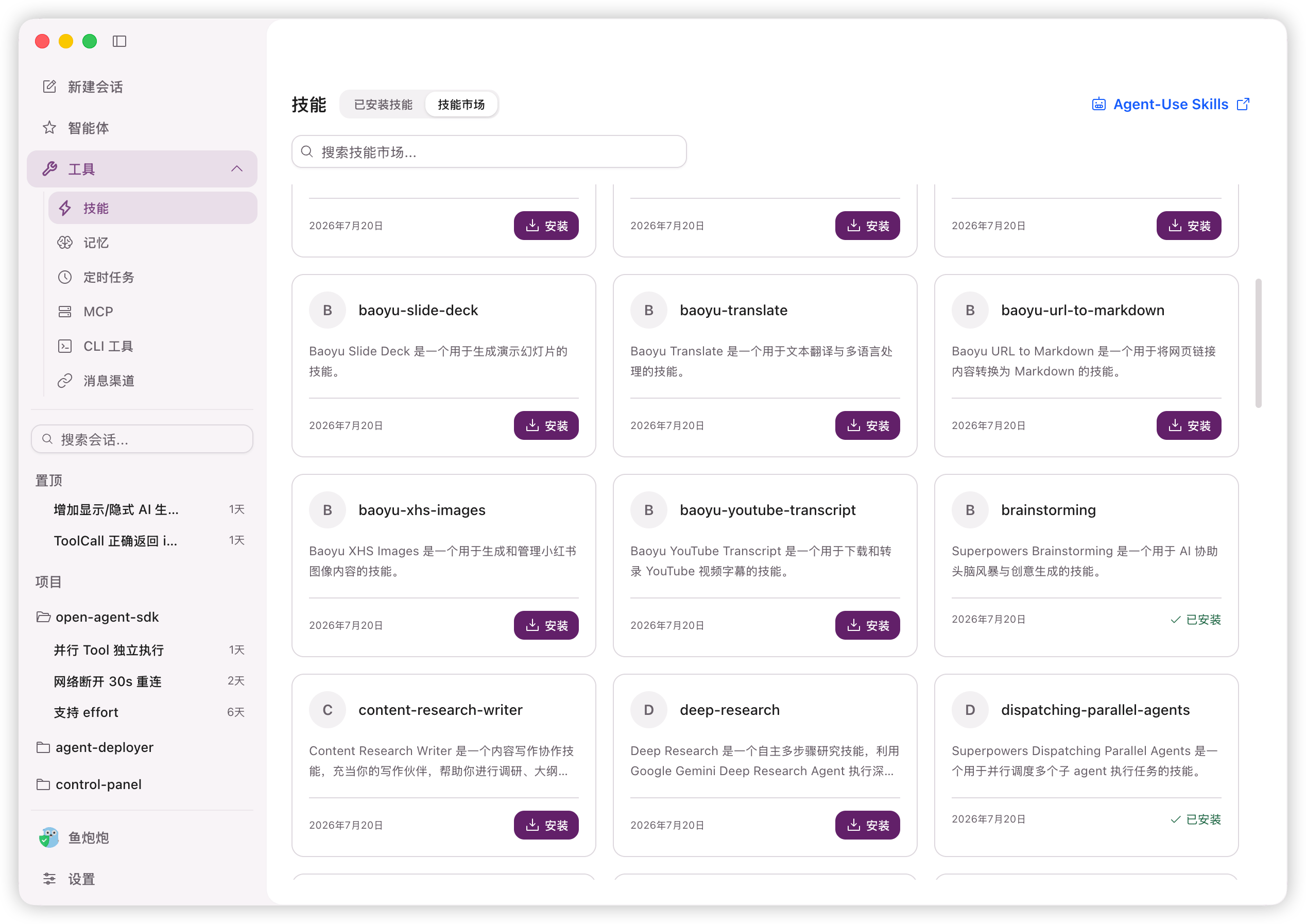
Task: Click the control-panel folder icon
Action: click(43, 784)
